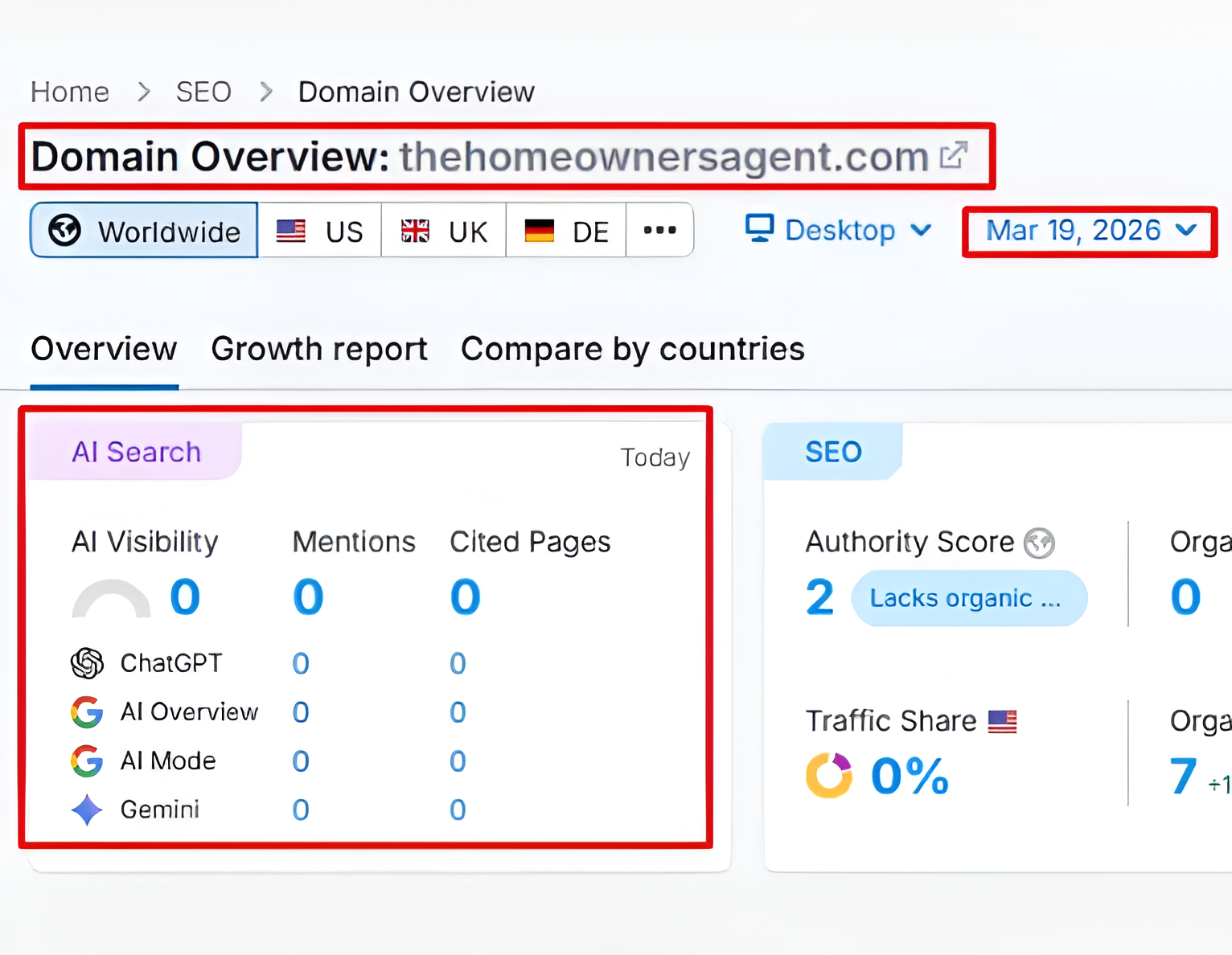Click Domain Overview in breadcrumb
This screenshot has width=1232, height=955.
(x=417, y=92)
